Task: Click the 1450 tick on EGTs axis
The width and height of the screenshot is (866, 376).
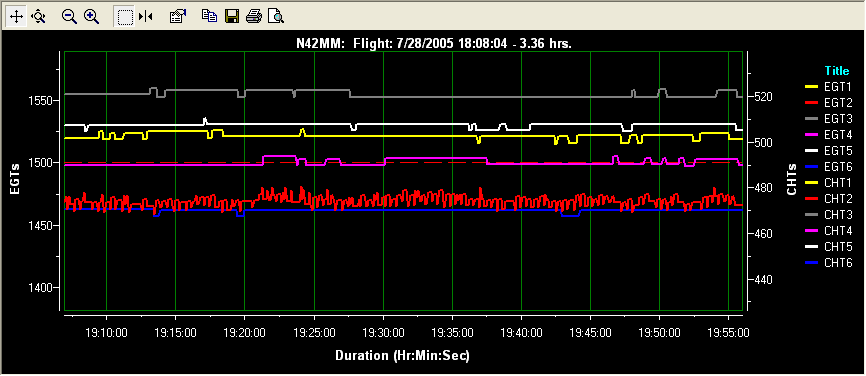Action: [x=40, y=226]
